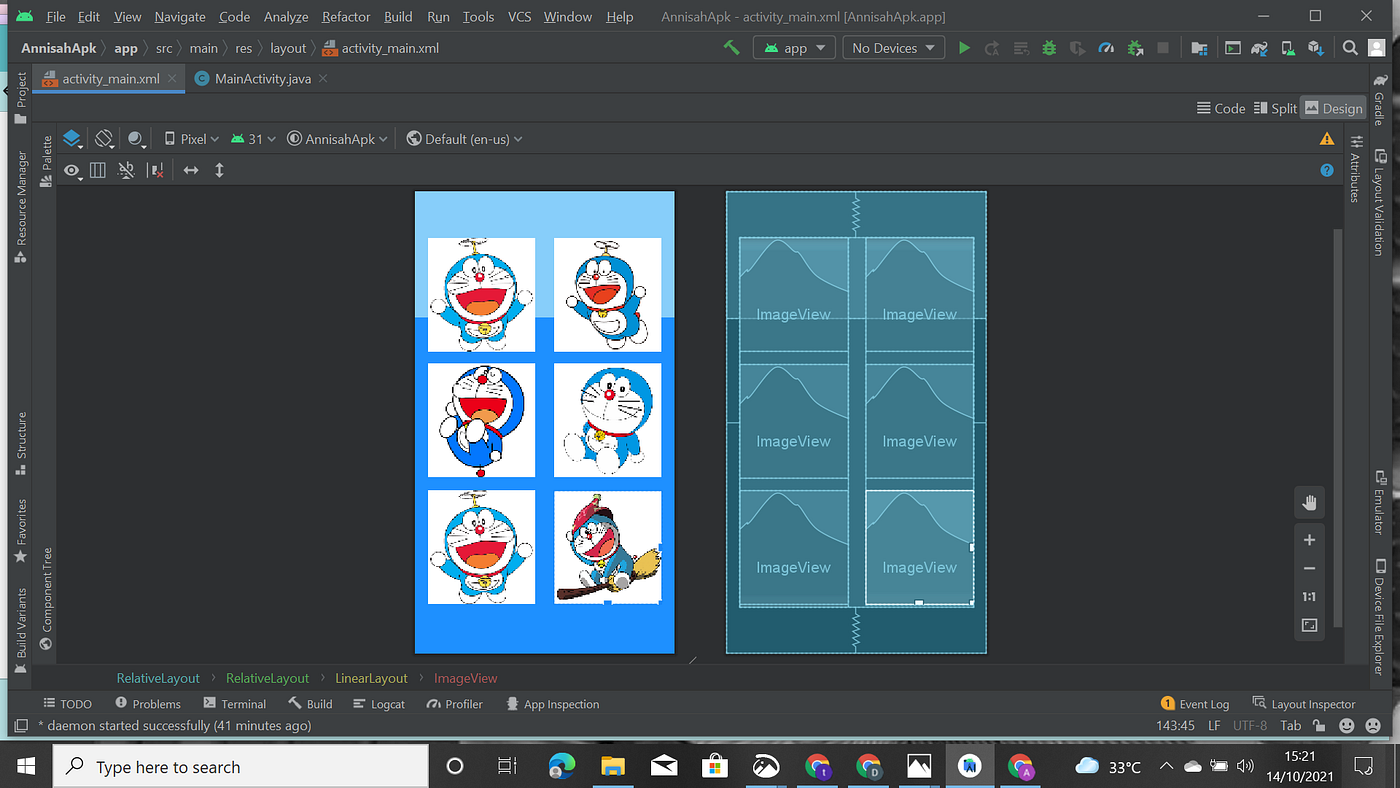Switch to Design view mode
This screenshot has height=788, width=1400.
tap(1334, 108)
